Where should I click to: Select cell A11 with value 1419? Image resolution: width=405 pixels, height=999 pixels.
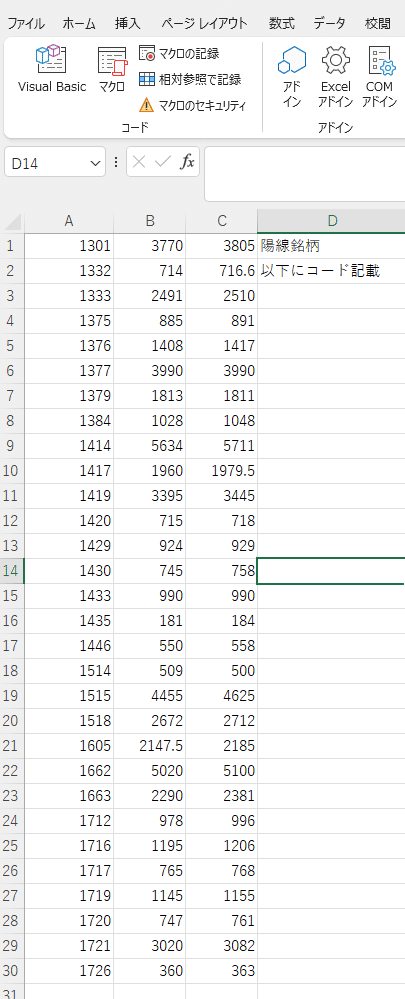tap(69, 496)
